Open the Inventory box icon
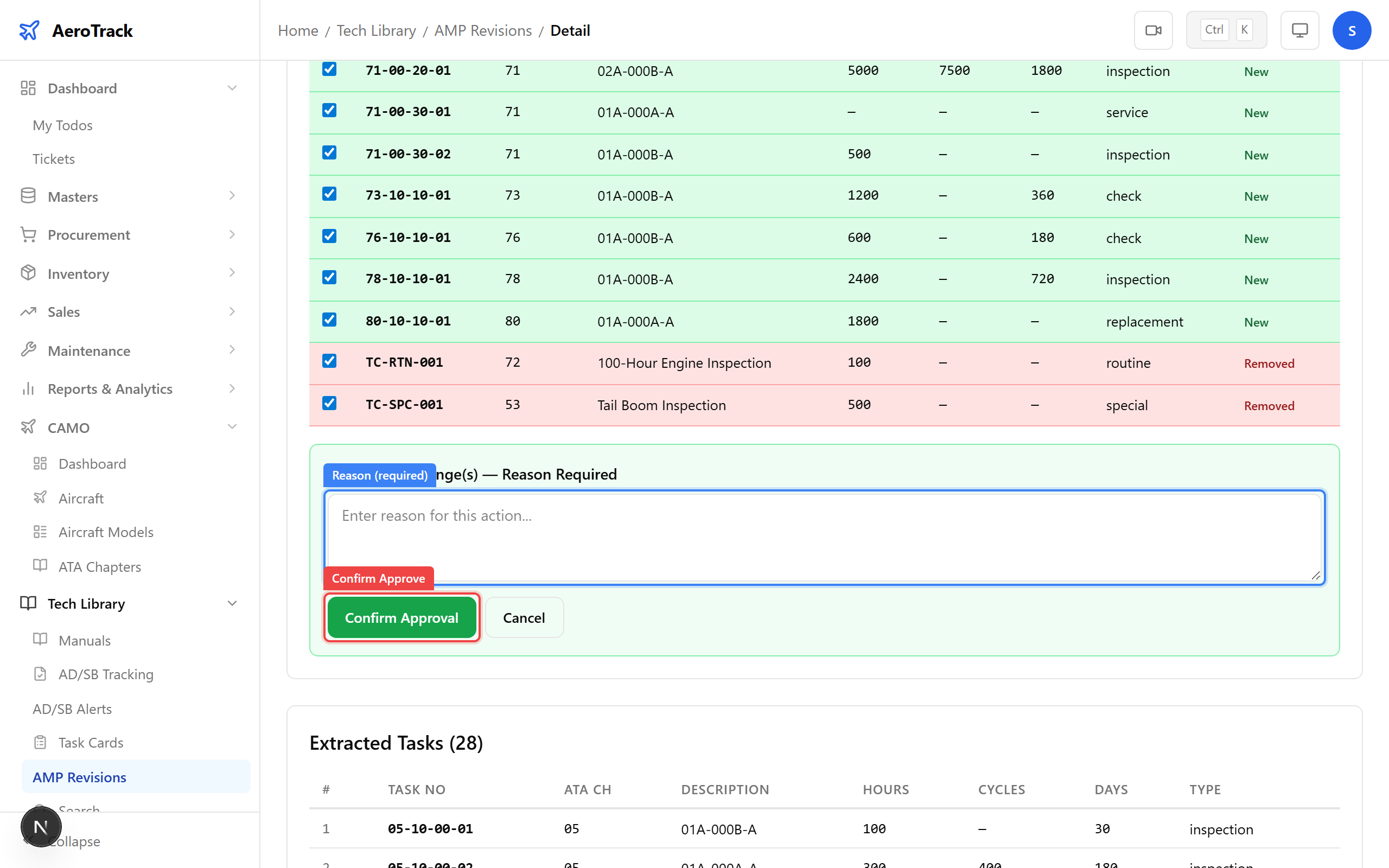The image size is (1389, 868). point(28,273)
